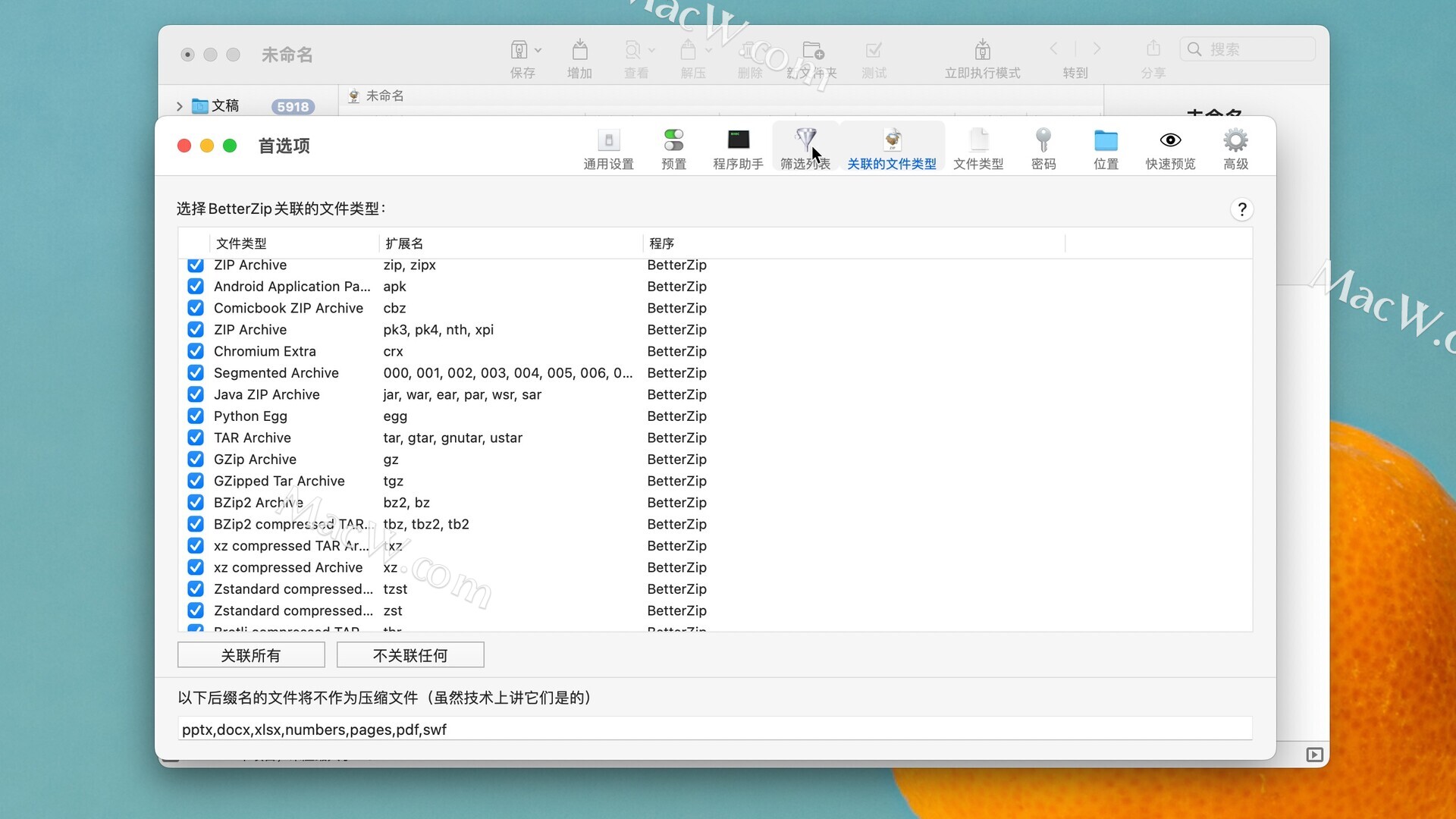This screenshot has height=819, width=1456.
Task: Open the 快速预览 eye pane
Action: (x=1170, y=148)
